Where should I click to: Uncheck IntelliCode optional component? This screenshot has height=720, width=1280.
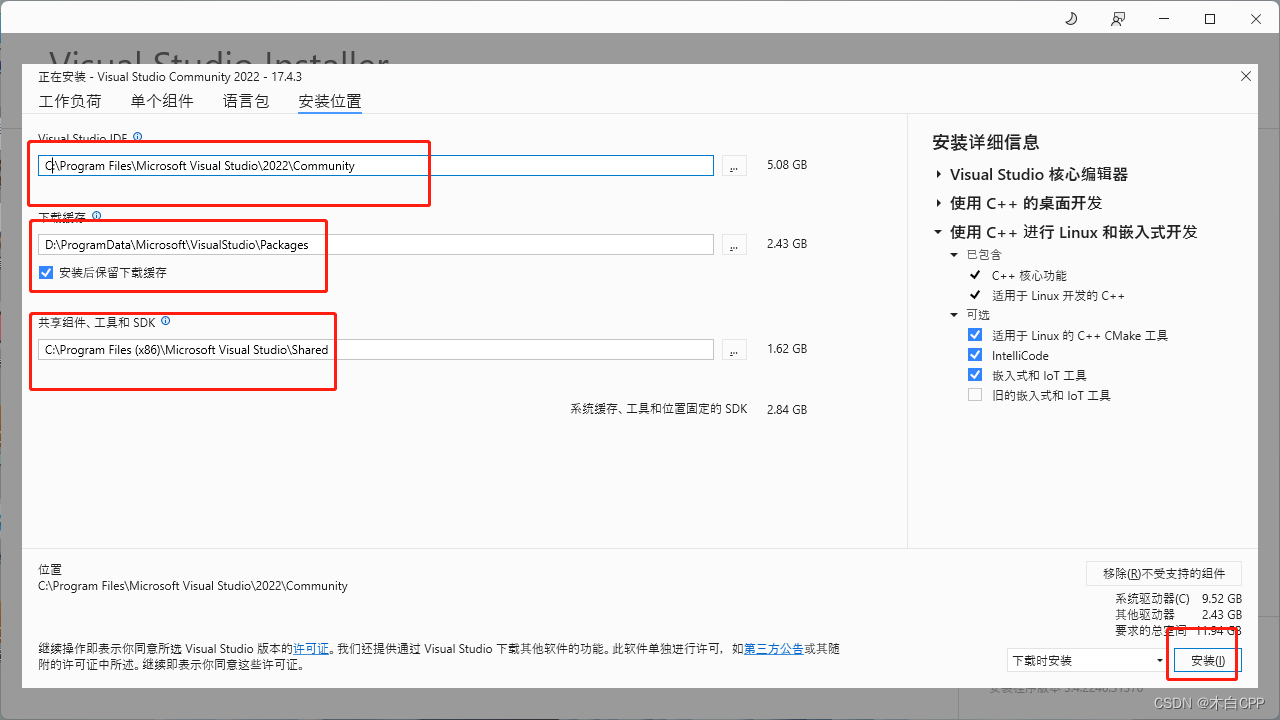click(x=975, y=355)
